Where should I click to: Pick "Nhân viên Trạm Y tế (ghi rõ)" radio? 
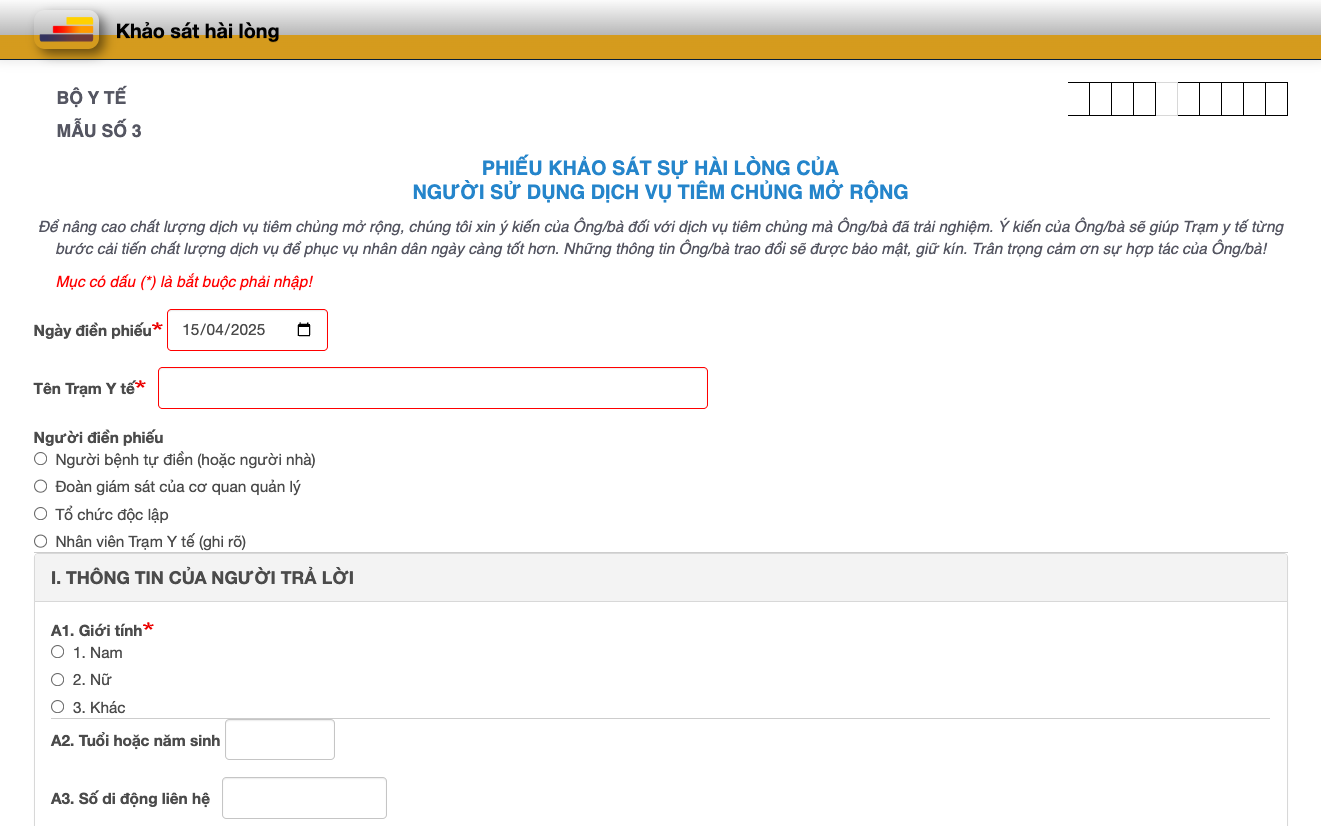point(41,541)
